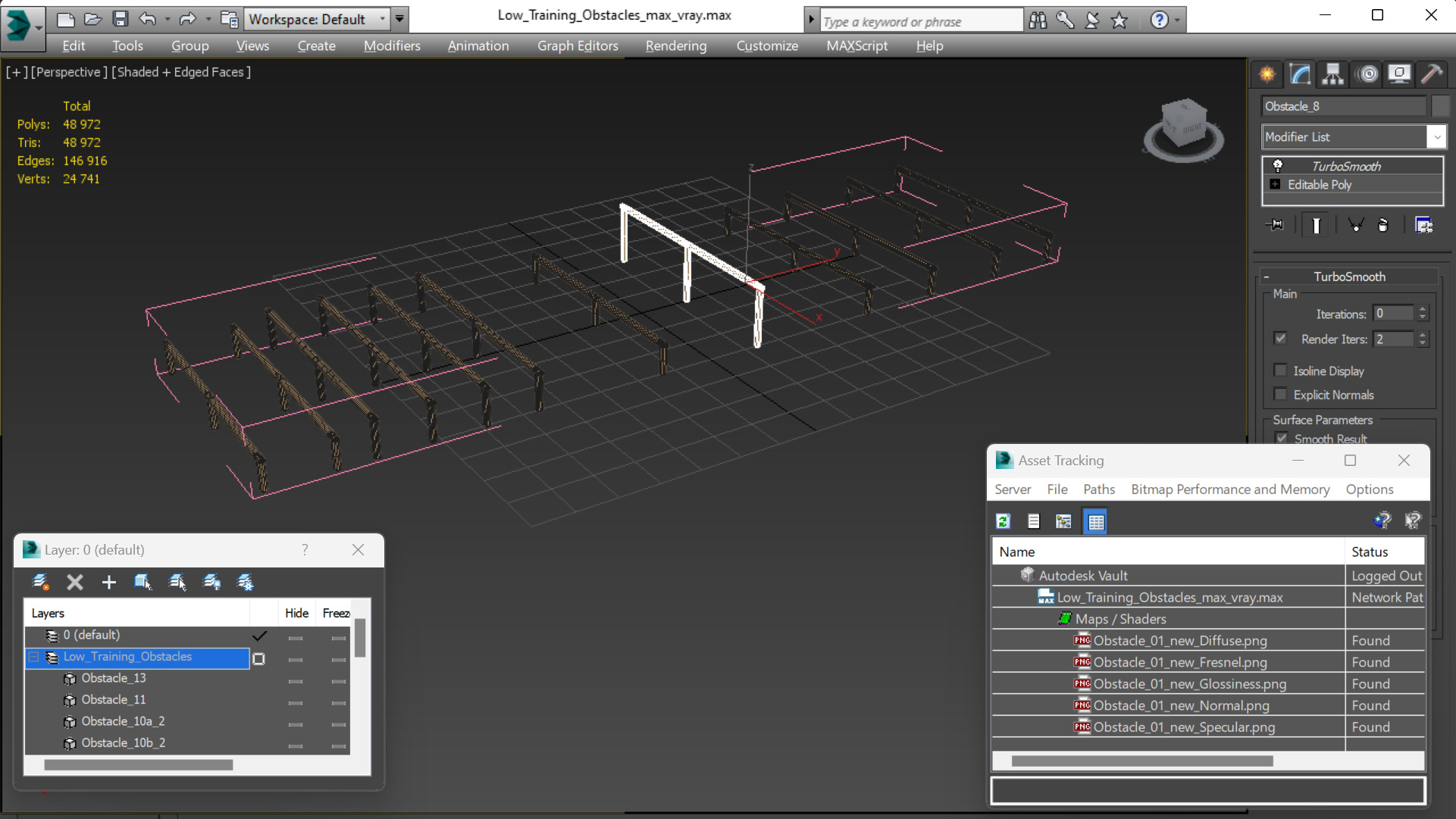Click Refresh icon in Asset Tracking

coord(1003,521)
